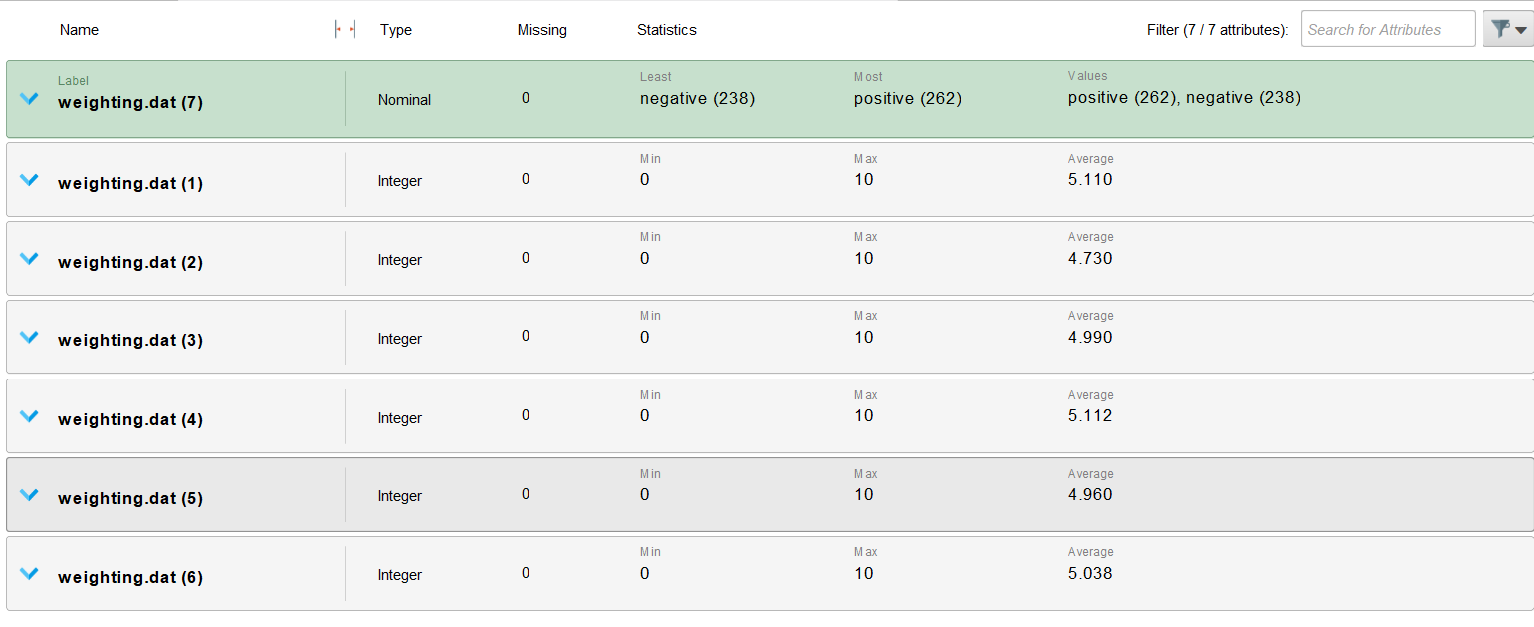
Task: Expand the weighting.dat (7) label row
Action: point(29,98)
